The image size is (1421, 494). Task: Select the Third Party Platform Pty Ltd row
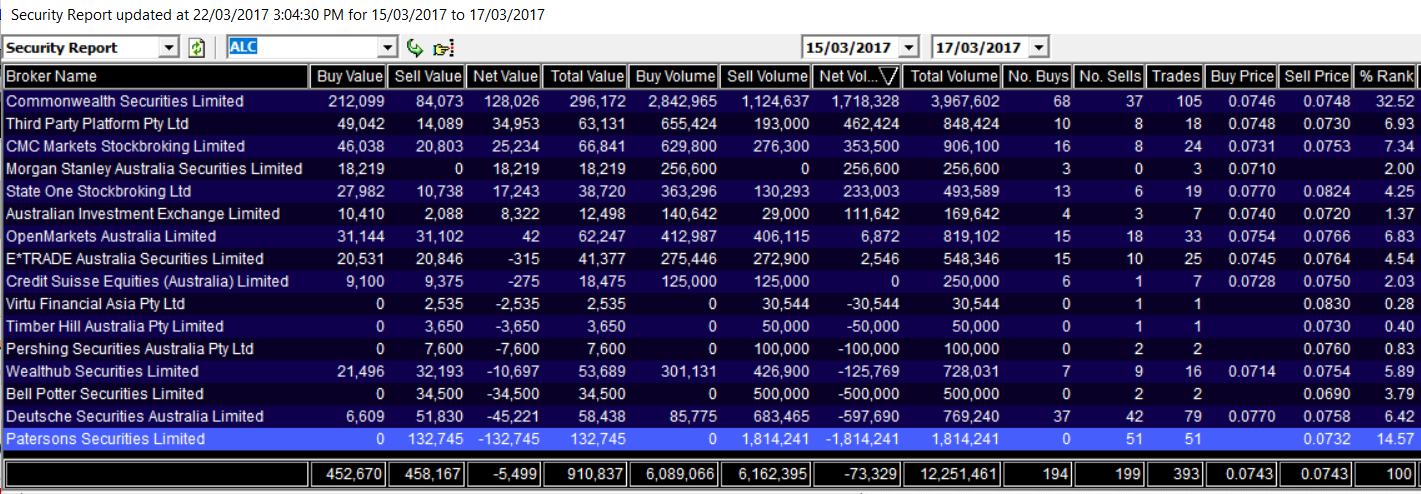pos(710,124)
